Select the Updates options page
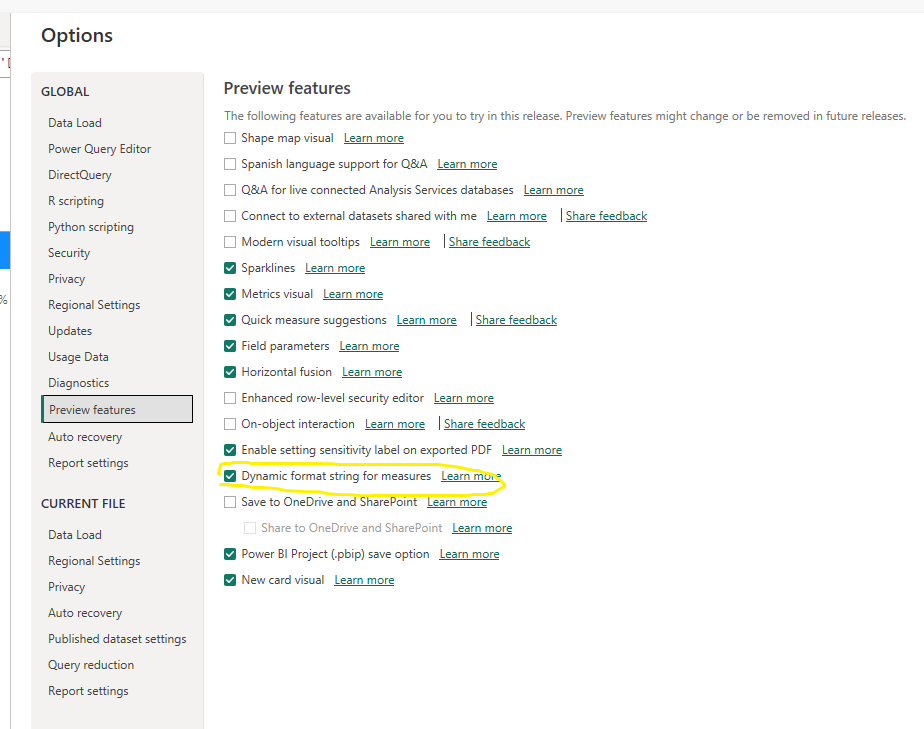 (x=70, y=331)
